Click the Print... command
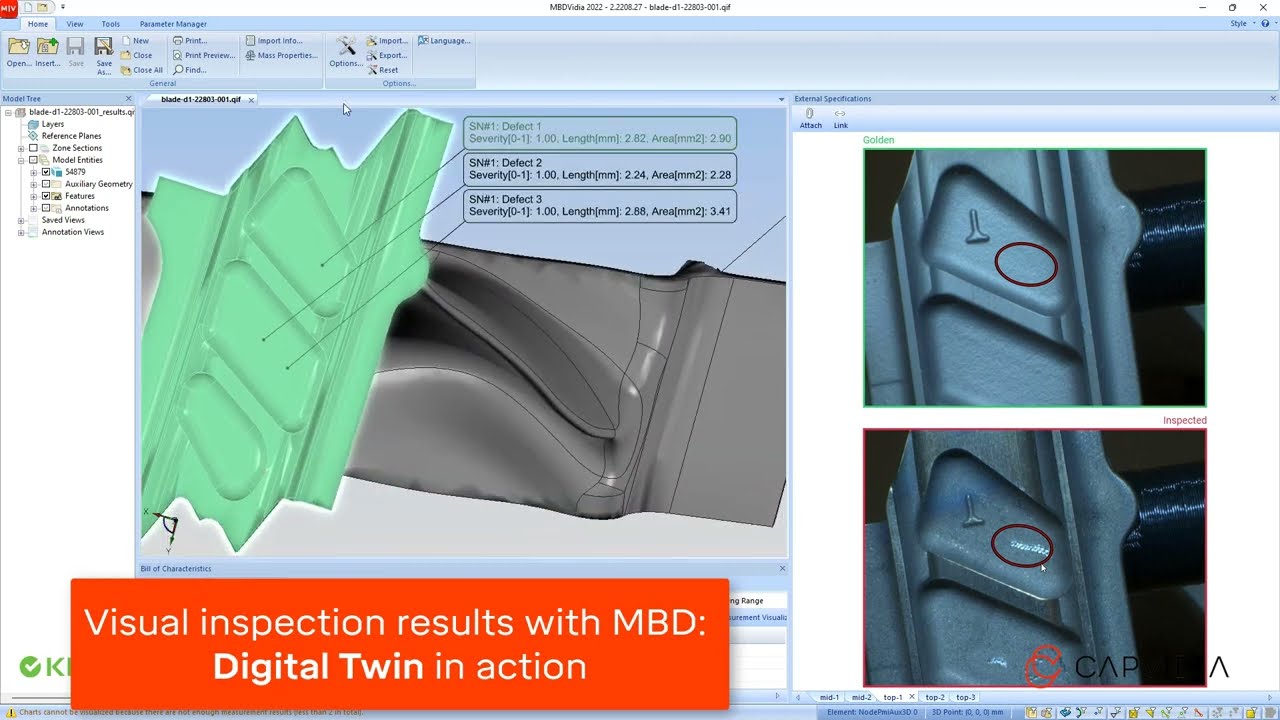Image resolution: width=1280 pixels, height=720 pixels. [190, 41]
